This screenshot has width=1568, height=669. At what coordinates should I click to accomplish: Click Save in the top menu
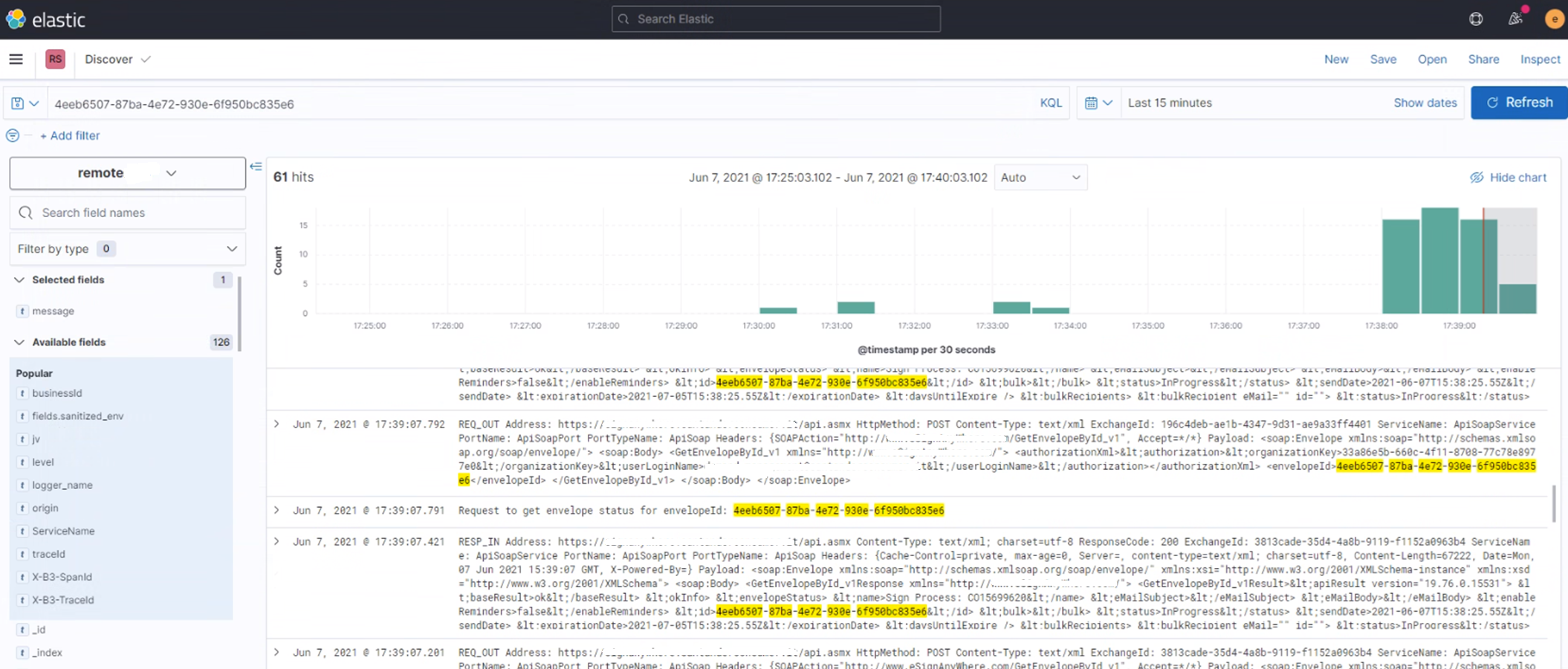[1383, 59]
